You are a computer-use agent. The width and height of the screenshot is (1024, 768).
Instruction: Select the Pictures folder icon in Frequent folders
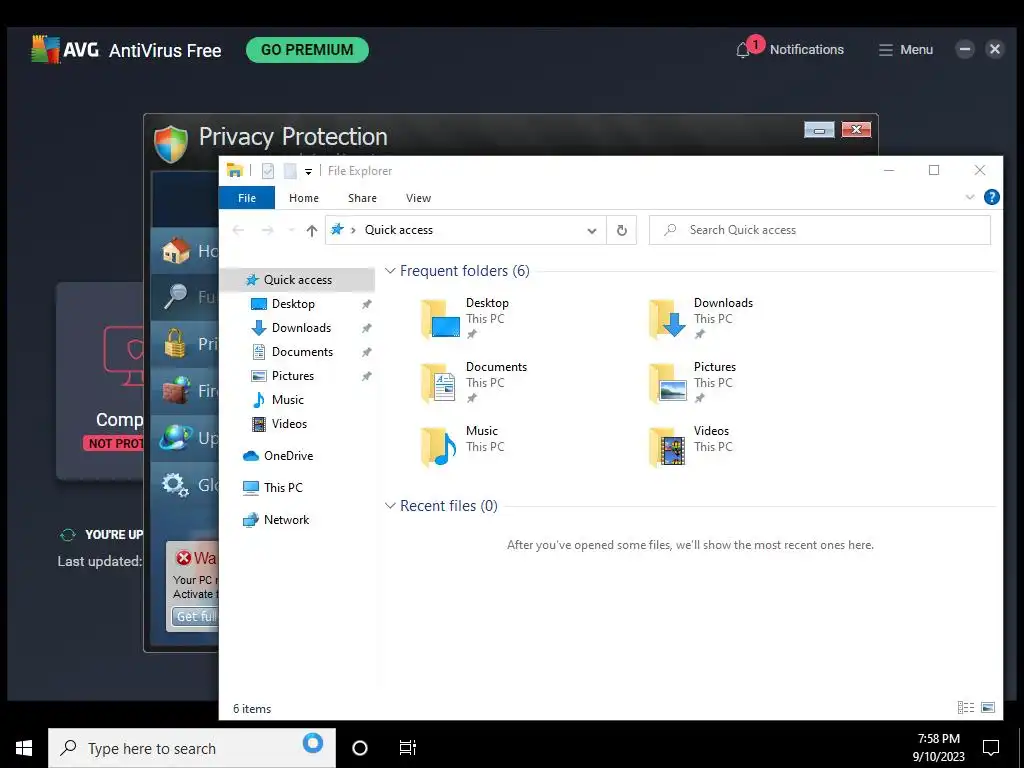(667, 382)
